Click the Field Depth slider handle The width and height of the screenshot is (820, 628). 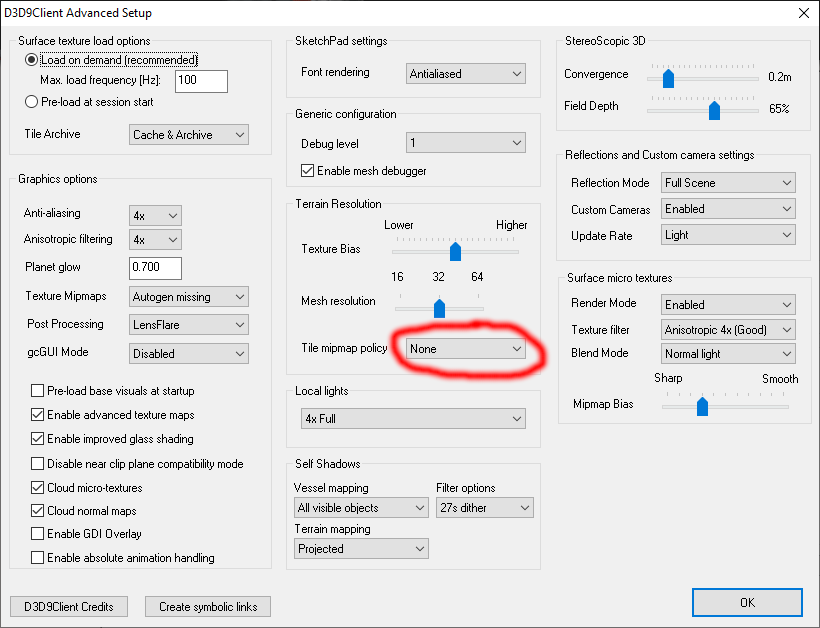coord(714,110)
